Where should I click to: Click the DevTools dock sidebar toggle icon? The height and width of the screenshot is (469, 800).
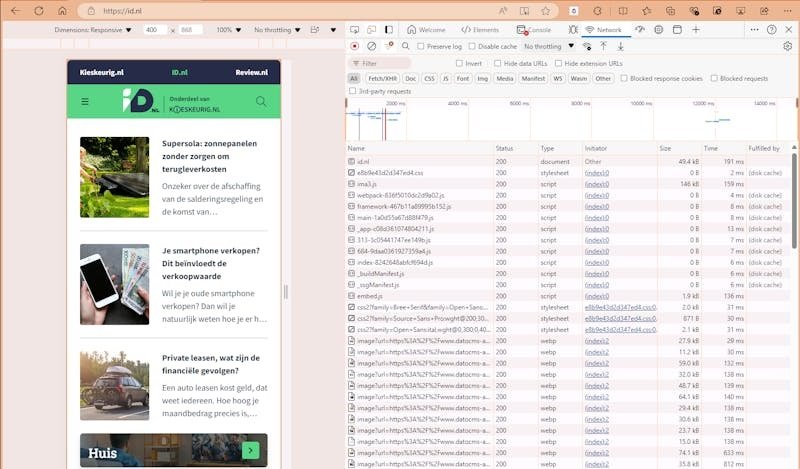389,30
